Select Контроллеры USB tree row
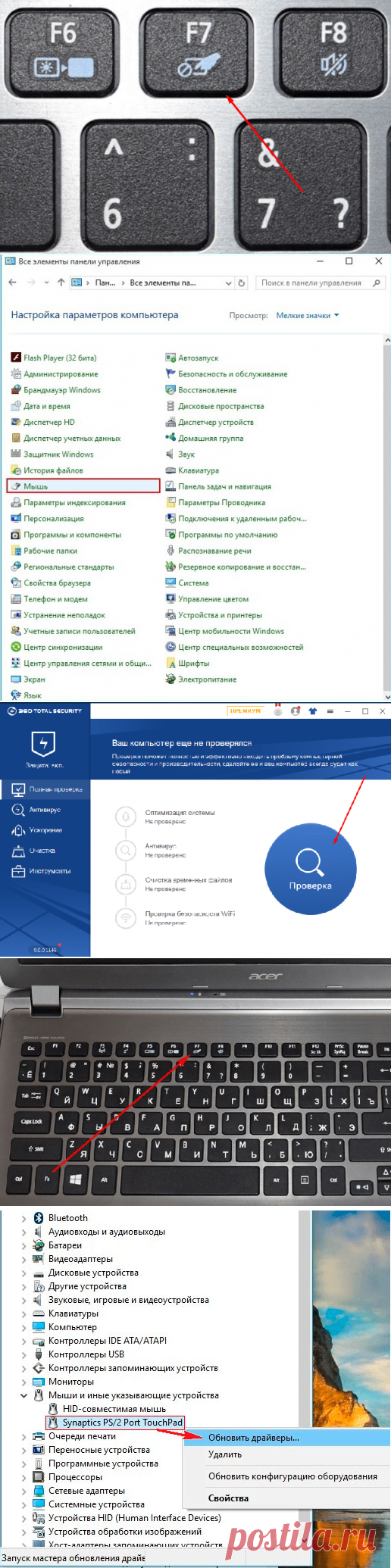This screenshot has height=1568, width=391. coord(86,1354)
